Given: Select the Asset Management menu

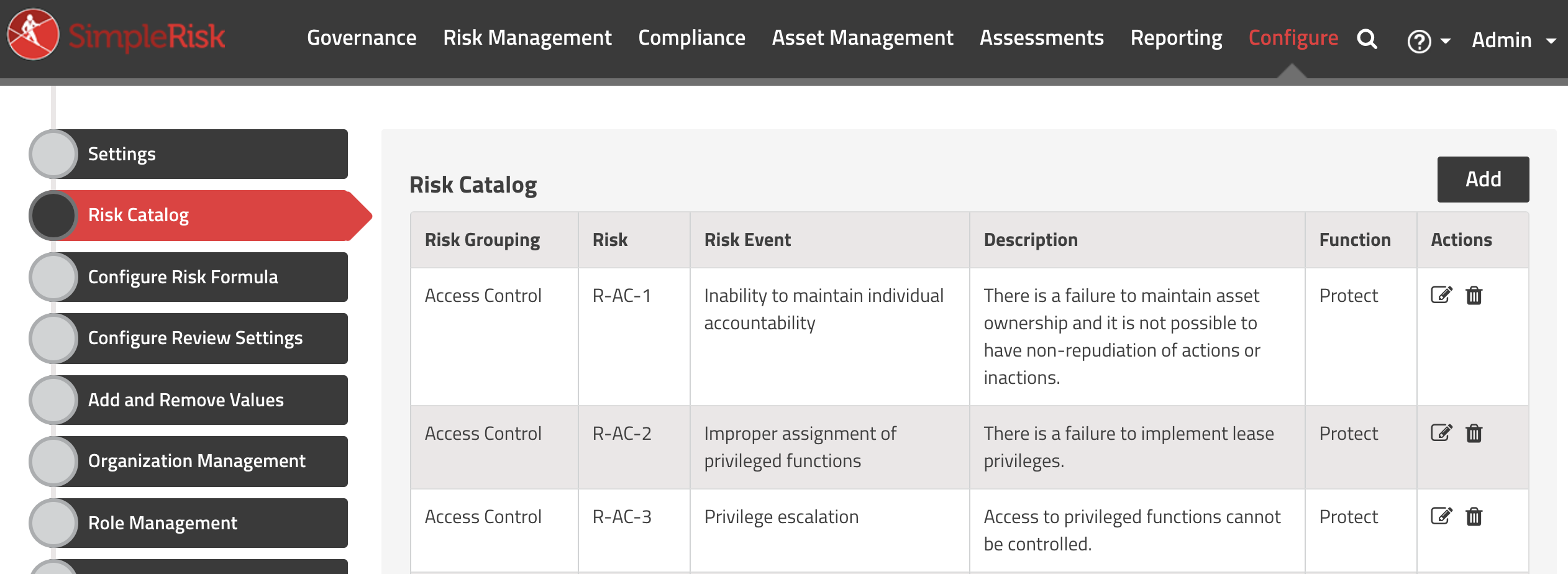Looking at the screenshot, I should pyautogui.click(x=862, y=38).
